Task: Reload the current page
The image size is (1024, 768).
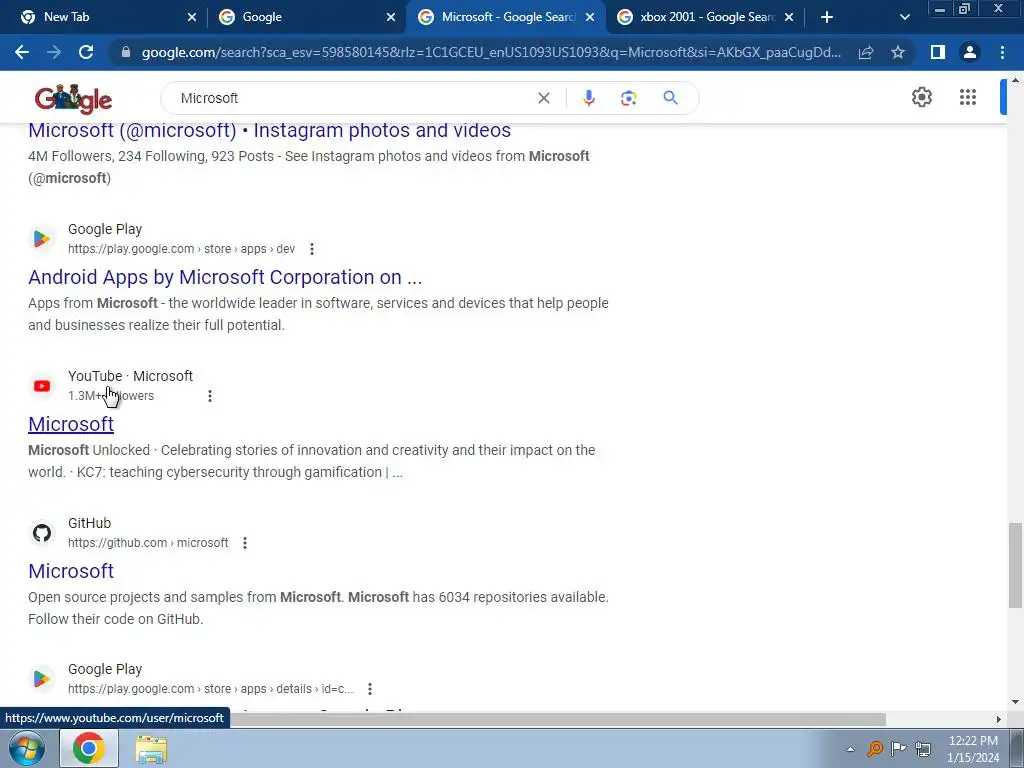Action: [86, 52]
